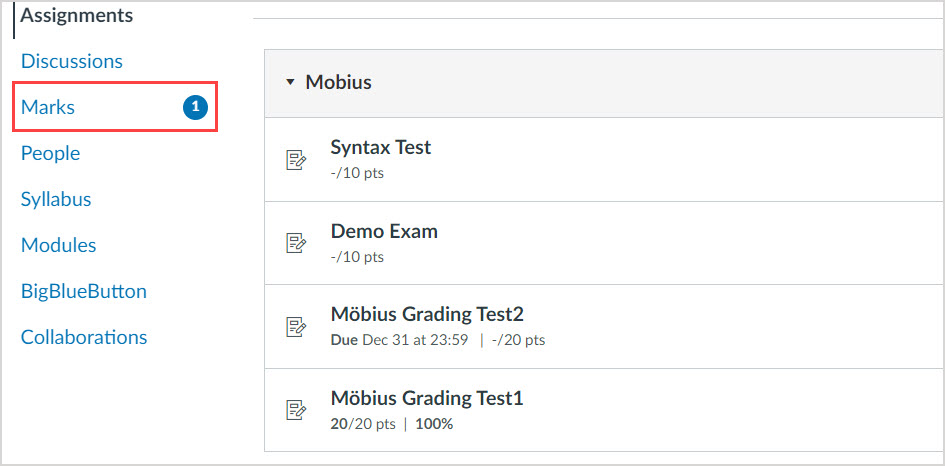Open the Syntax Test assignment link
Viewport: 945px width, 466px height.
tap(381, 147)
